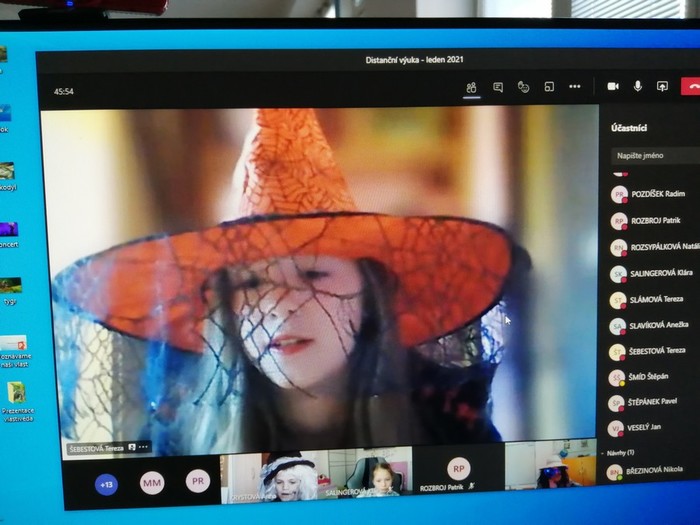This screenshot has height=525, width=700.
Task: Open the tygr desktop icon
Action: (10, 288)
